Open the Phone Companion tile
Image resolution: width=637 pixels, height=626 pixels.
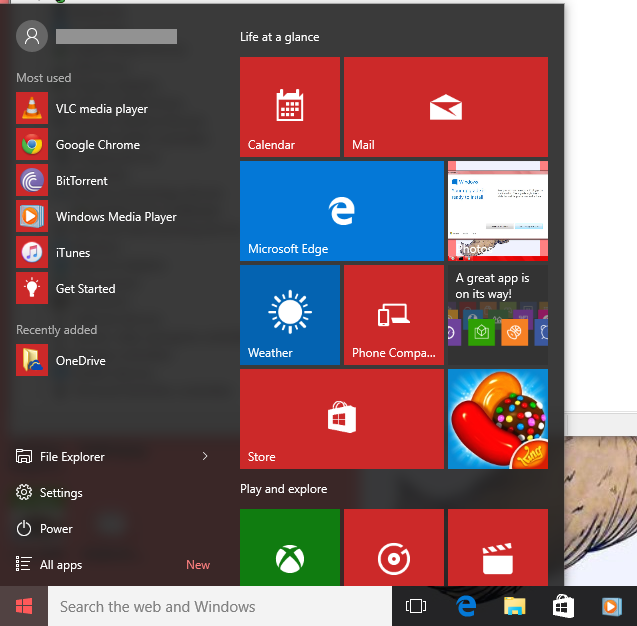coord(394,315)
